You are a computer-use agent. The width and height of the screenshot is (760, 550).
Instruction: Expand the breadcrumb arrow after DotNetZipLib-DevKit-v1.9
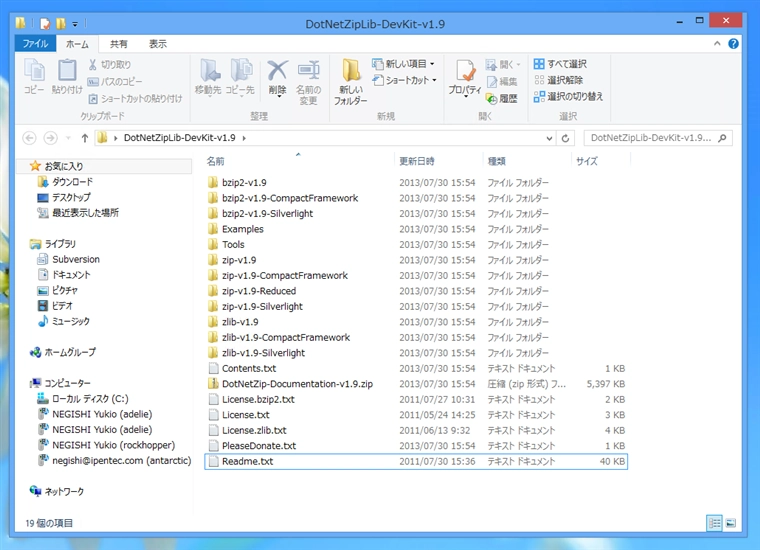(x=244, y=138)
